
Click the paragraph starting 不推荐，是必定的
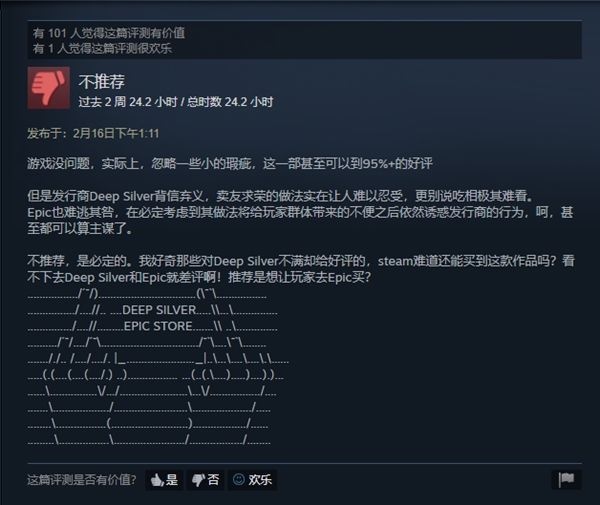301,269
